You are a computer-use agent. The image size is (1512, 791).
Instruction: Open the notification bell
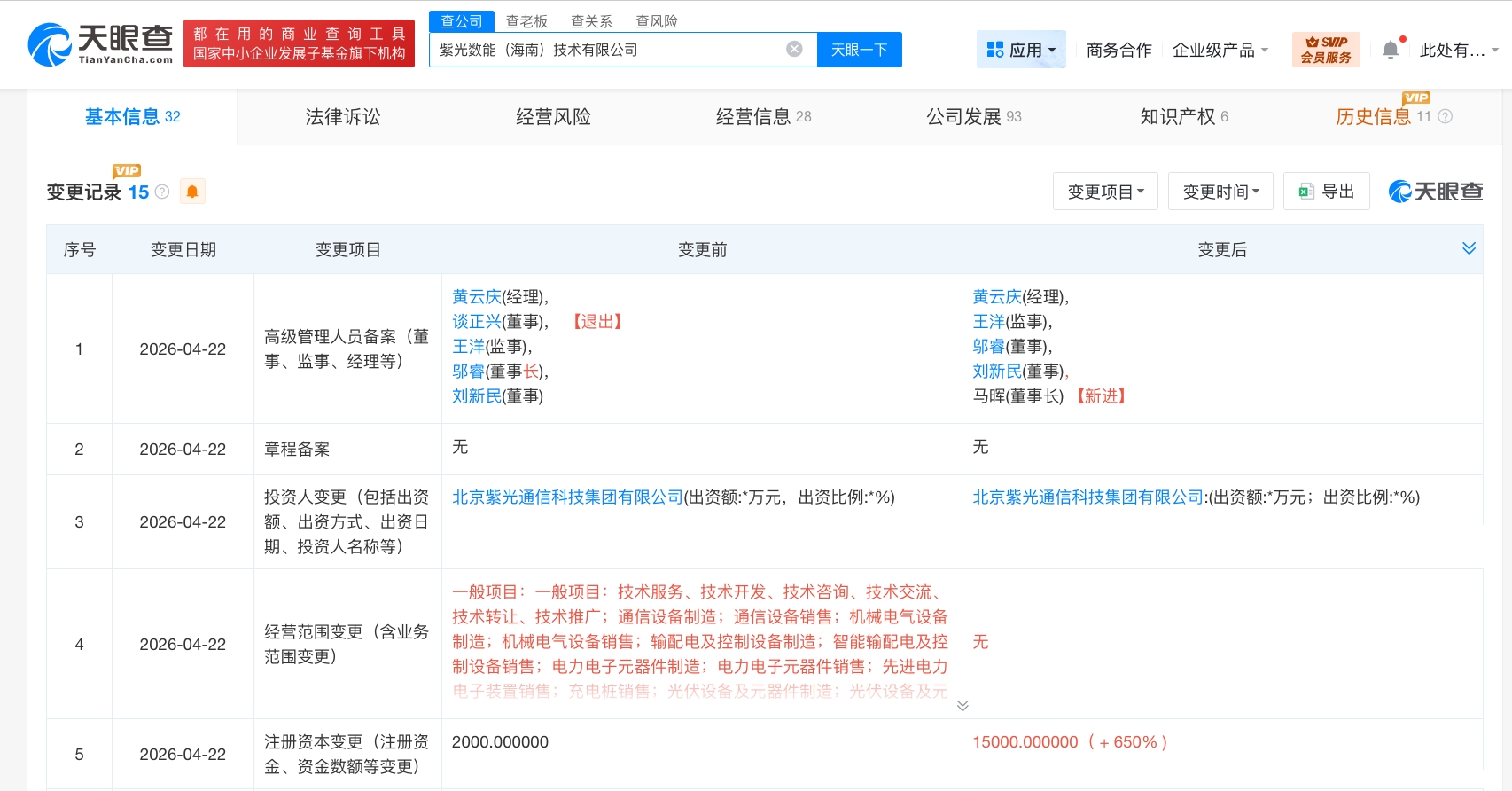[x=1391, y=50]
